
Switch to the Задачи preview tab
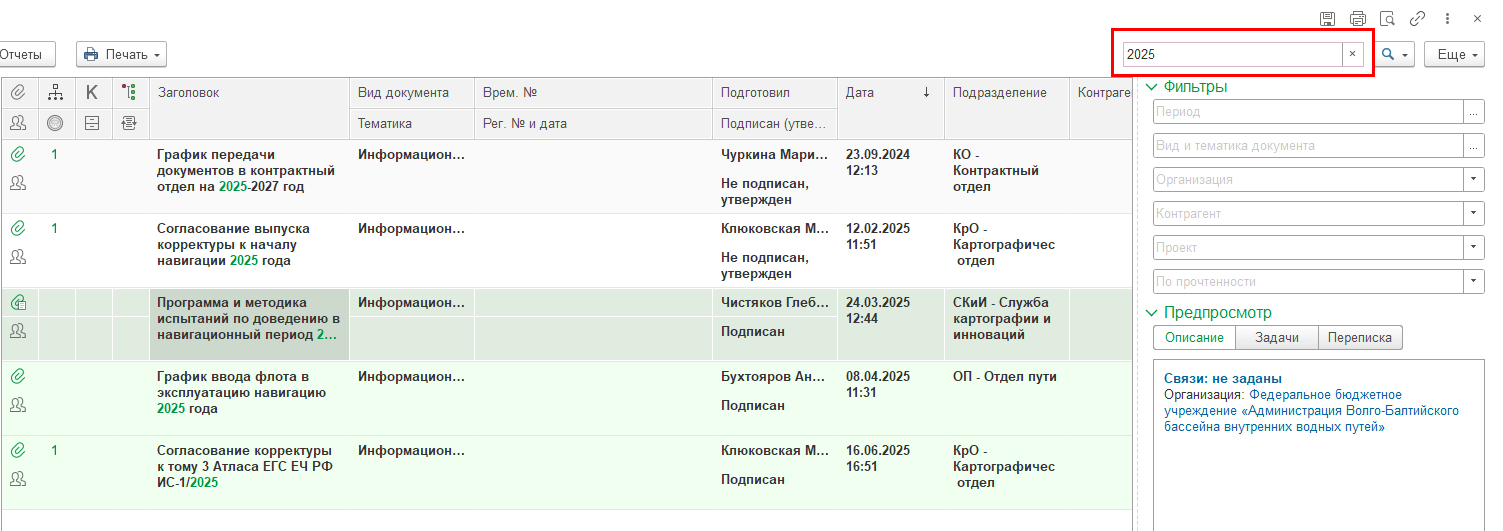[1276, 338]
